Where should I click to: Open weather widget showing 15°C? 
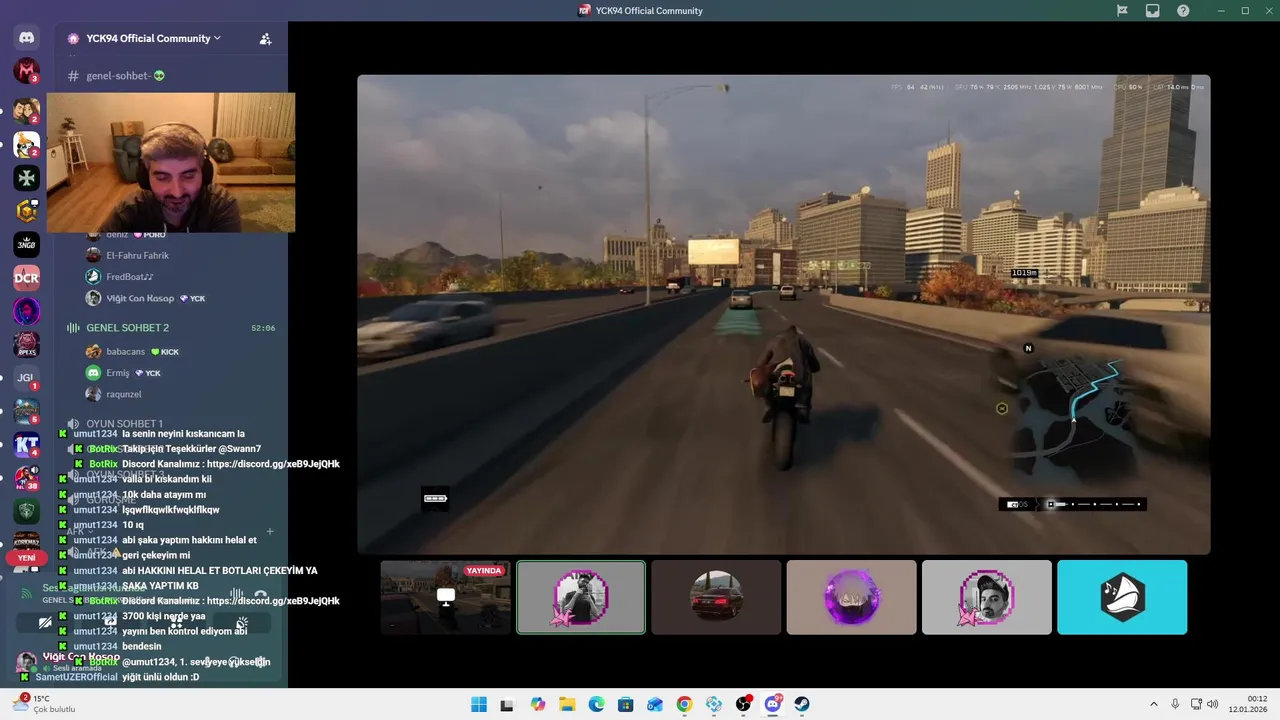tap(44, 704)
